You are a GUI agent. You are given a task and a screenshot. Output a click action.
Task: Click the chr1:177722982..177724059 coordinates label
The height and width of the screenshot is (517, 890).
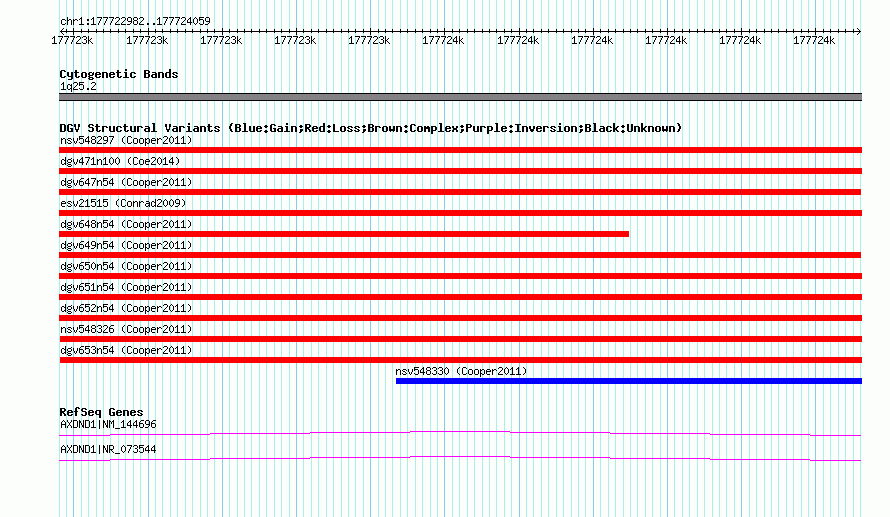pyautogui.click(x=135, y=22)
